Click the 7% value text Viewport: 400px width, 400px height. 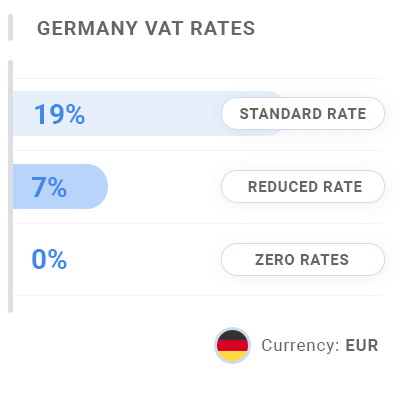[49, 187]
